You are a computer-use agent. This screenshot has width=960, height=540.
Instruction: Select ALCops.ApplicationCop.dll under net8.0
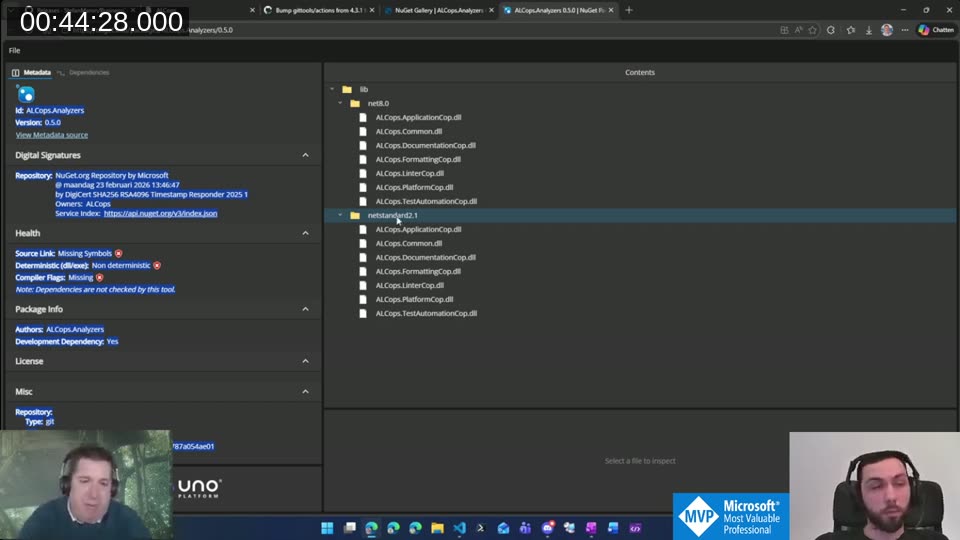(418, 118)
